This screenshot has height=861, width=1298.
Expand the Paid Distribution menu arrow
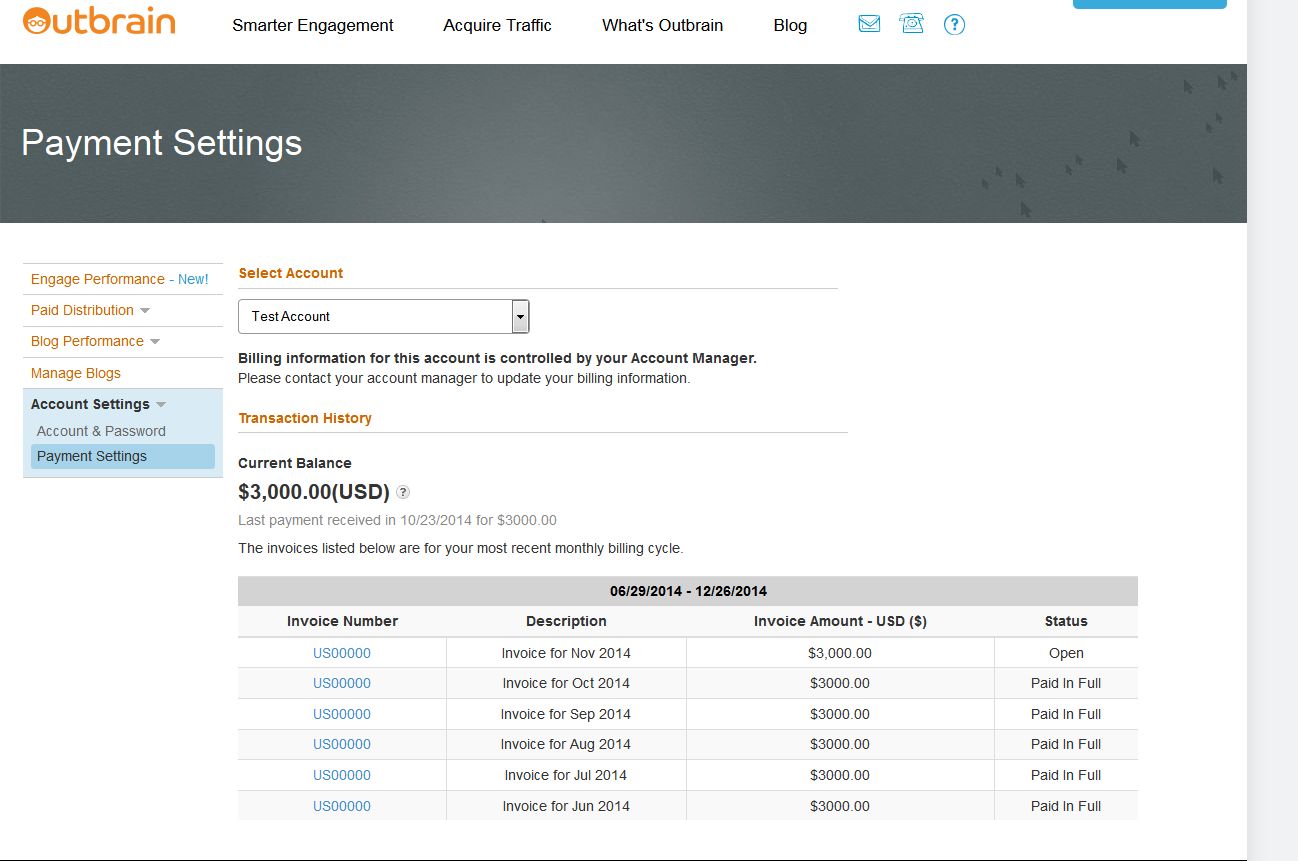pos(145,311)
